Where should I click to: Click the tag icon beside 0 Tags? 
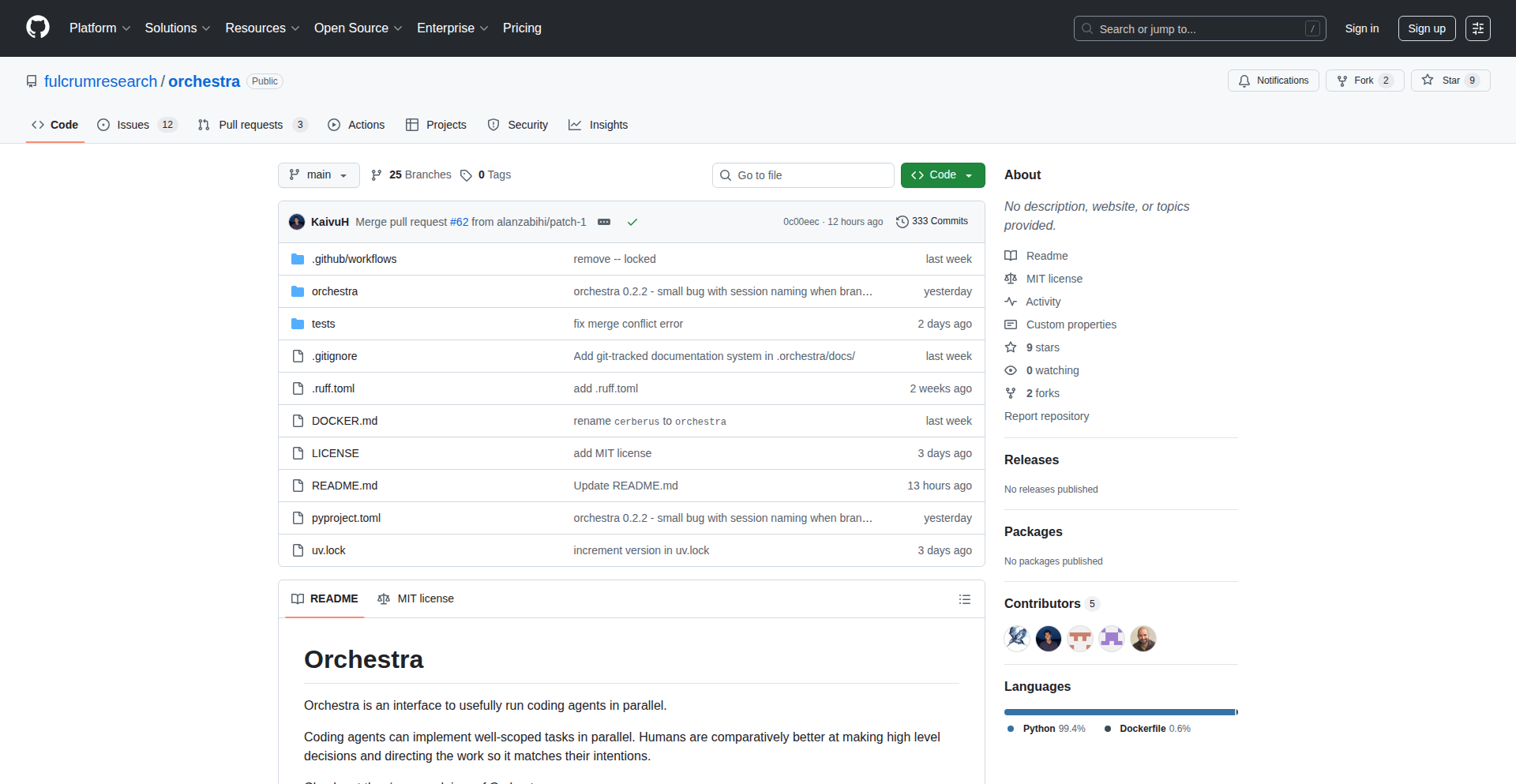pos(466,175)
